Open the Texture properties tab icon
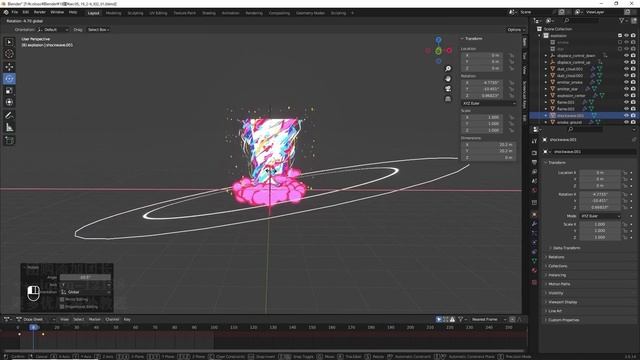 [534, 282]
